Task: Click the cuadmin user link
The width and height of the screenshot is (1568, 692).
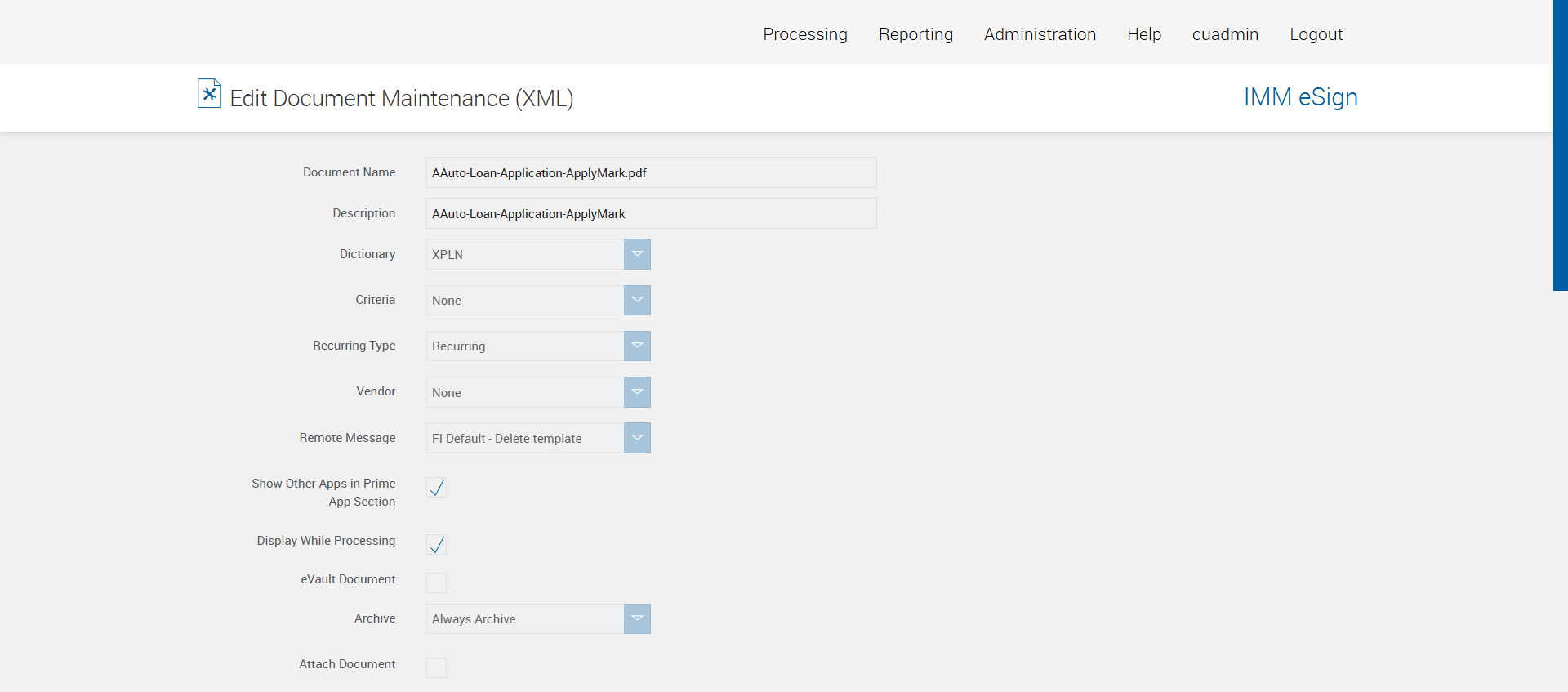Action: [1225, 34]
